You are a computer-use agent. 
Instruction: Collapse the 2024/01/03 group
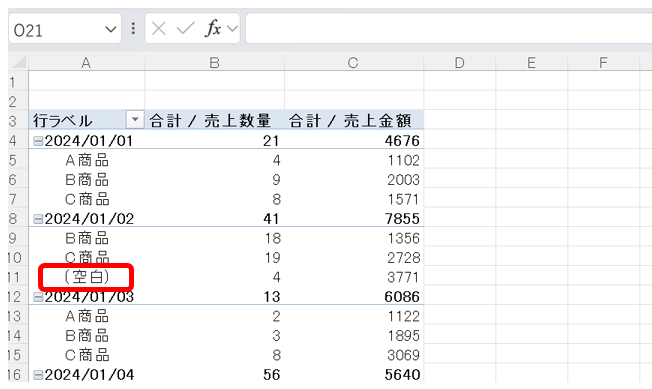[x=38, y=297]
